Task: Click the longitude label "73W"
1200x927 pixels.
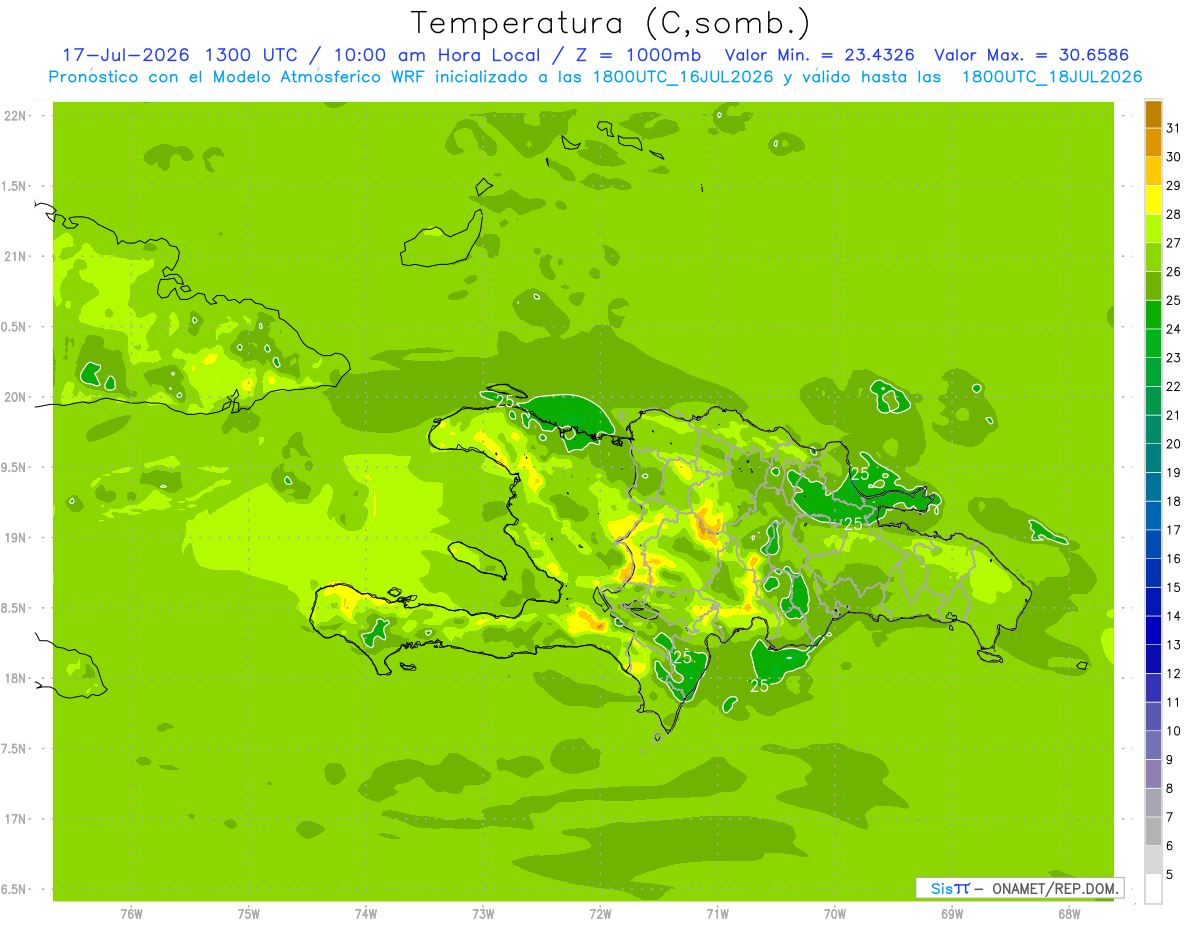Action: pyautogui.click(x=483, y=915)
